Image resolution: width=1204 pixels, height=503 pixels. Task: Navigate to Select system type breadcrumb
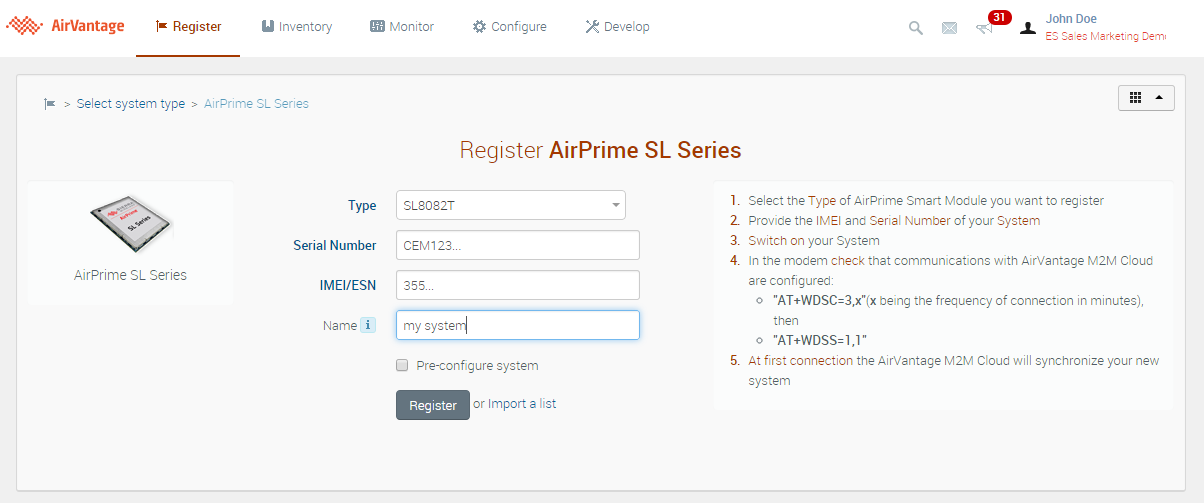(131, 104)
